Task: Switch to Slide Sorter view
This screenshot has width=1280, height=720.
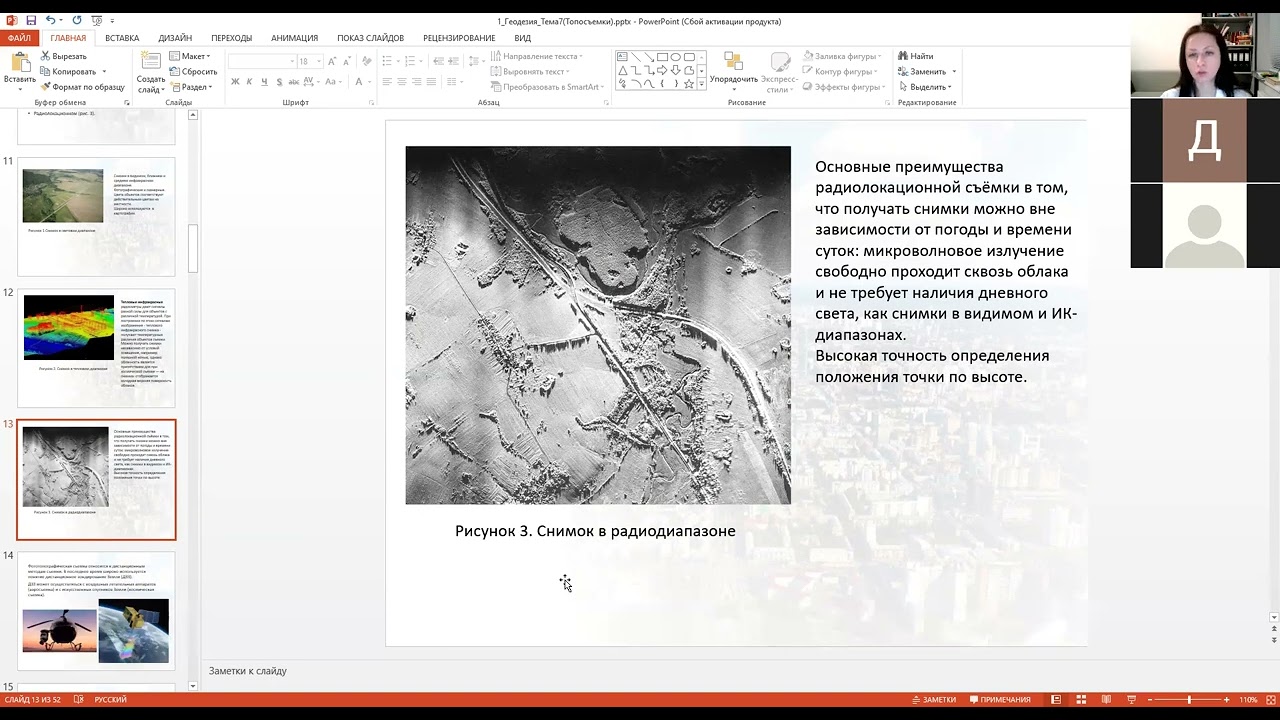Action: pyautogui.click(x=1081, y=700)
